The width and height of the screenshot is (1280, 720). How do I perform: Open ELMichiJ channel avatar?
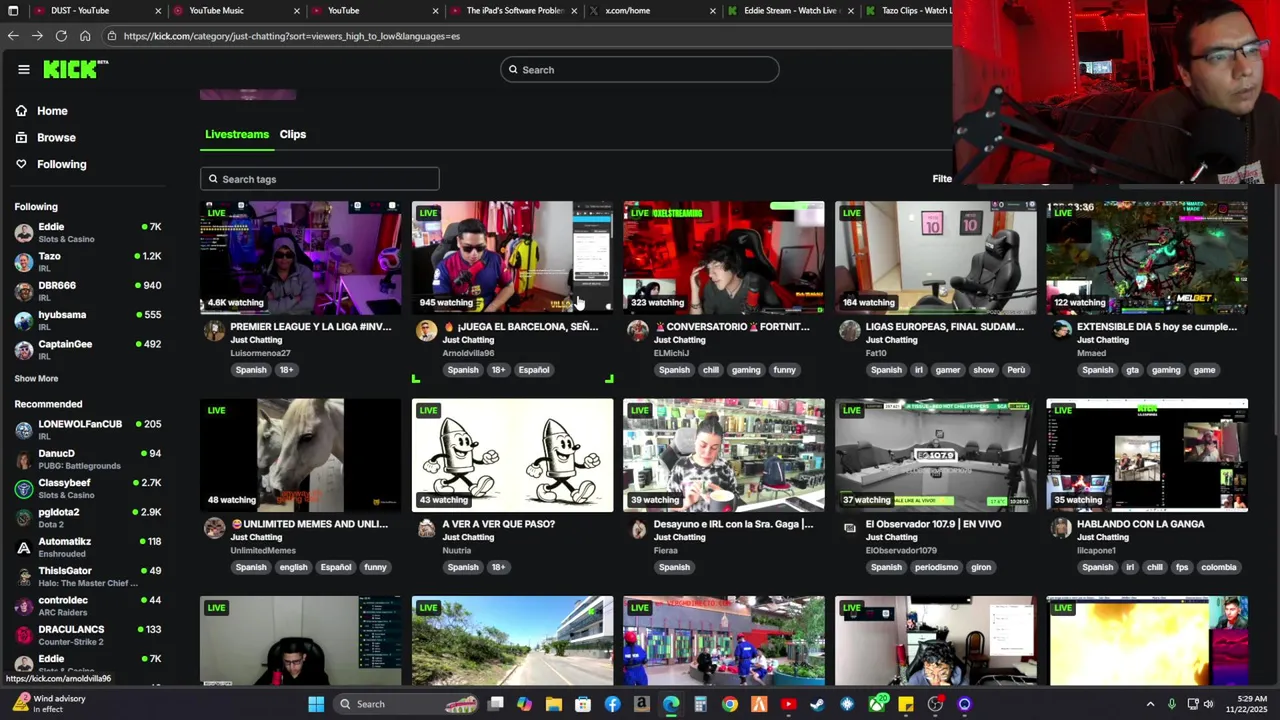pos(638,331)
